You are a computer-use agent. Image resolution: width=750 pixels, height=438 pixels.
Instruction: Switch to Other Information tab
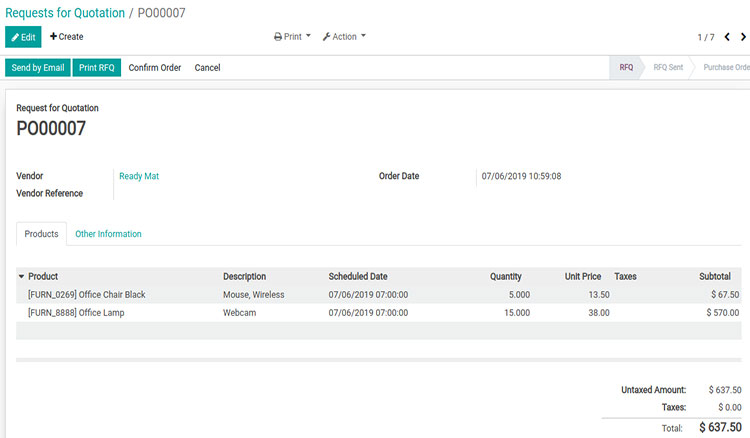(x=108, y=234)
